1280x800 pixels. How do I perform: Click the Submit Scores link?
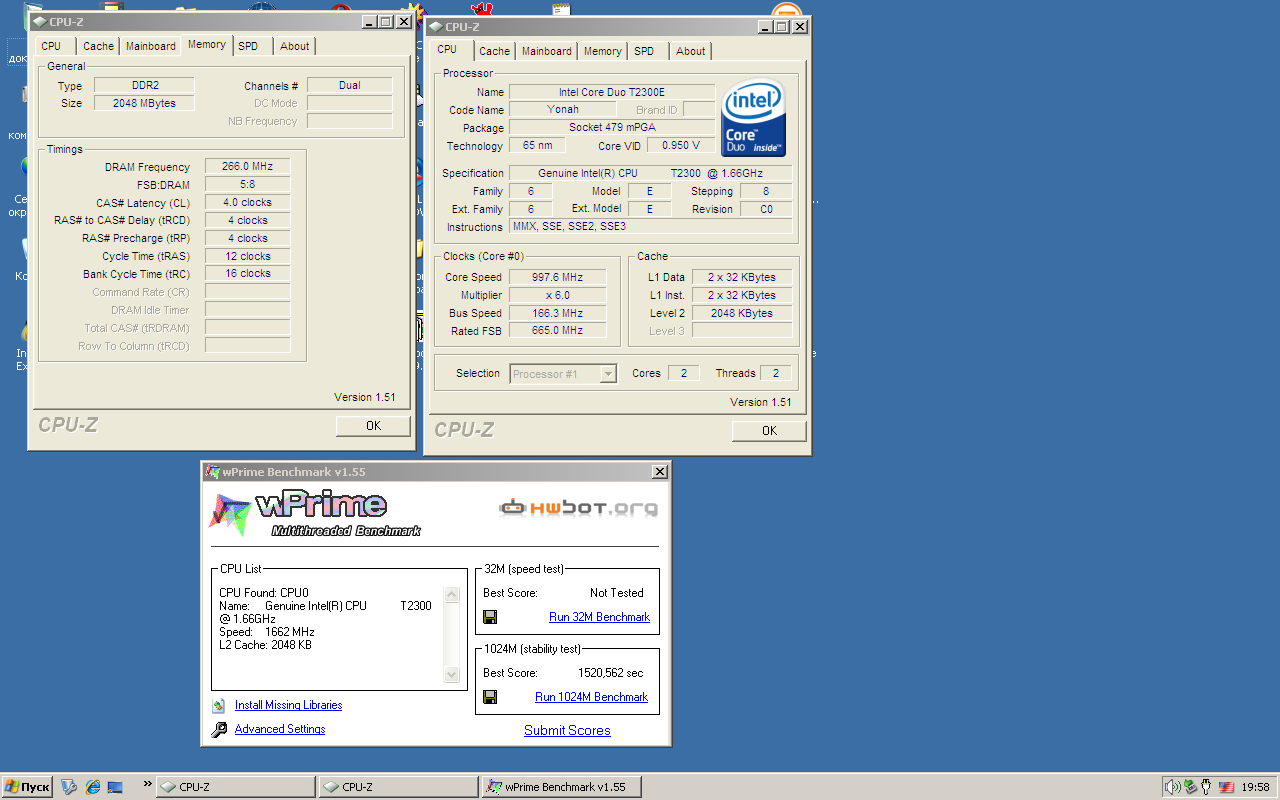pyautogui.click(x=567, y=730)
